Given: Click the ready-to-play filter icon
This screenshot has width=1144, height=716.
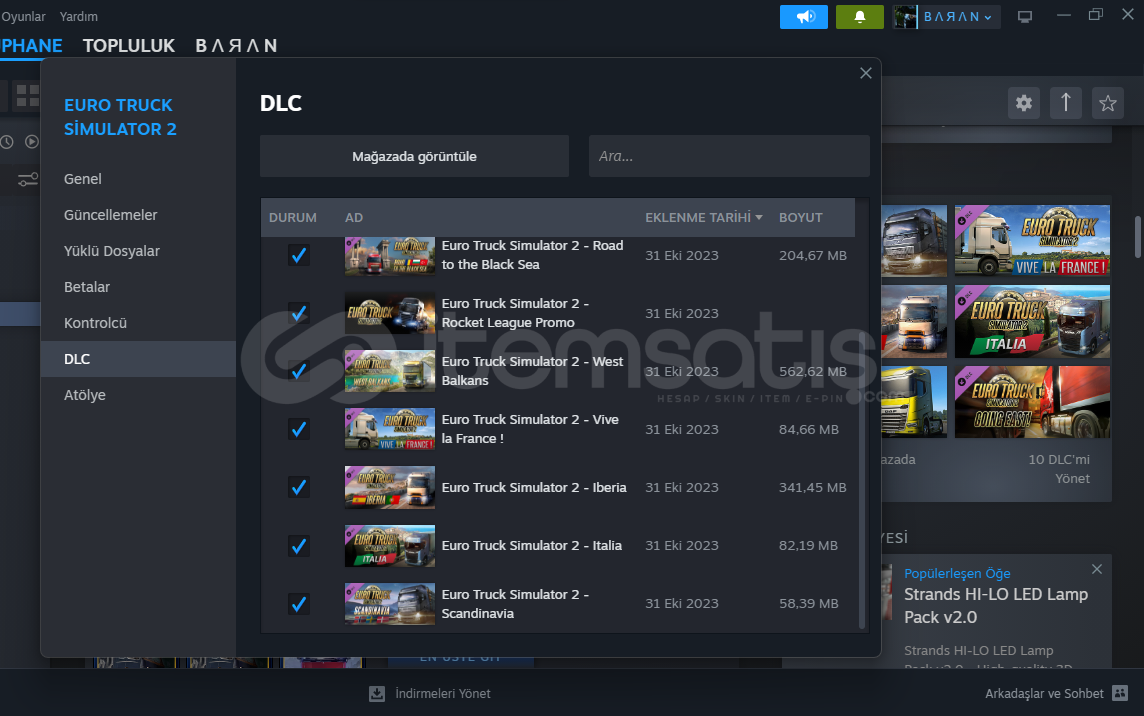Looking at the screenshot, I should pyautogui.click(x=32, y=142).
